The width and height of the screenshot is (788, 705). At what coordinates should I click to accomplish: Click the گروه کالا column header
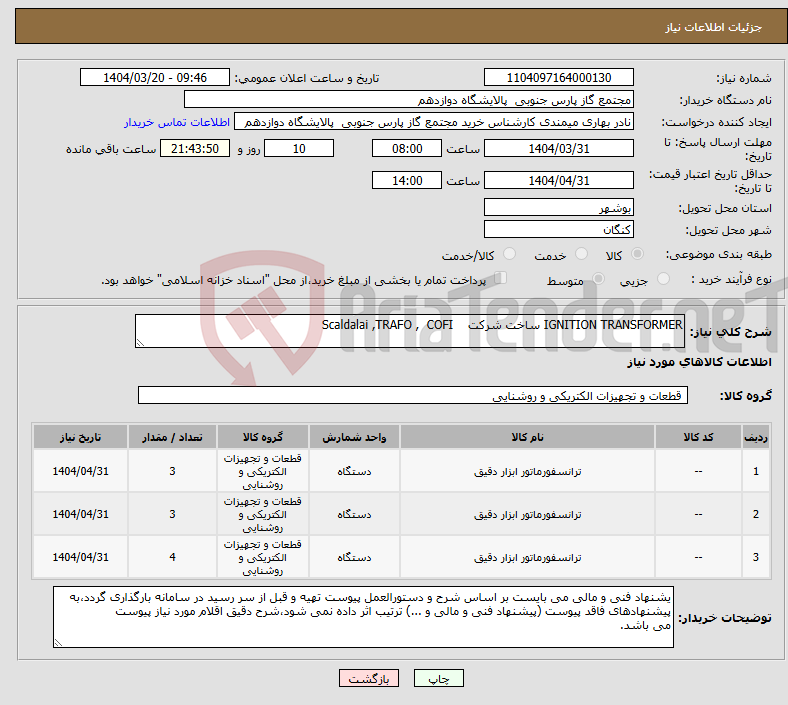263,437
